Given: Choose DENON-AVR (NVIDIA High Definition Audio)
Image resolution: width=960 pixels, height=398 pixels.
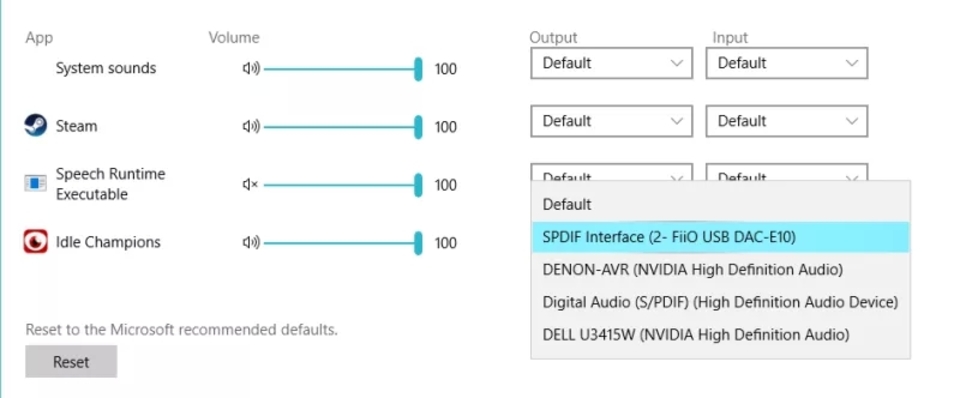Looking at the screenshot, I should pyautogui.click(x=721, y=269).
